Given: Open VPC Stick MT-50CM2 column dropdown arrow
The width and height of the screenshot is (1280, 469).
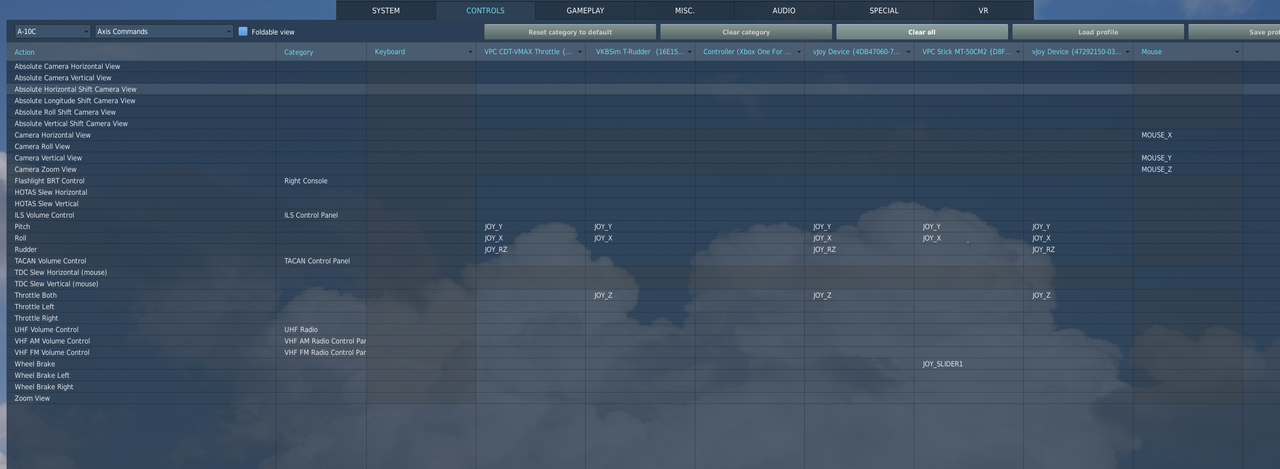Looking at the screenshot, I should click(x=1018, y=52).
